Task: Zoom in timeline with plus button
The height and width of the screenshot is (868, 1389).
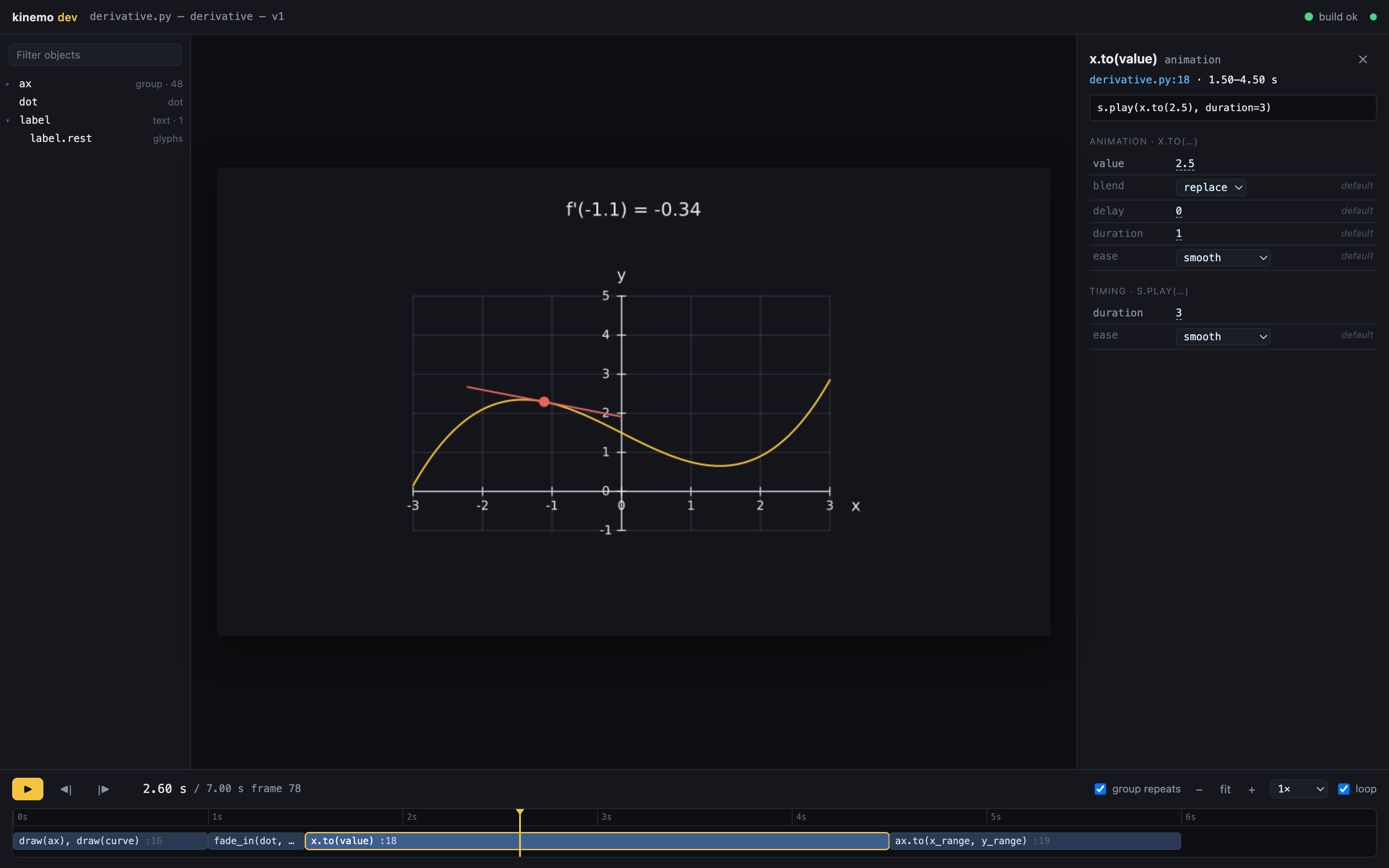Action: [x=1252, y=789]
